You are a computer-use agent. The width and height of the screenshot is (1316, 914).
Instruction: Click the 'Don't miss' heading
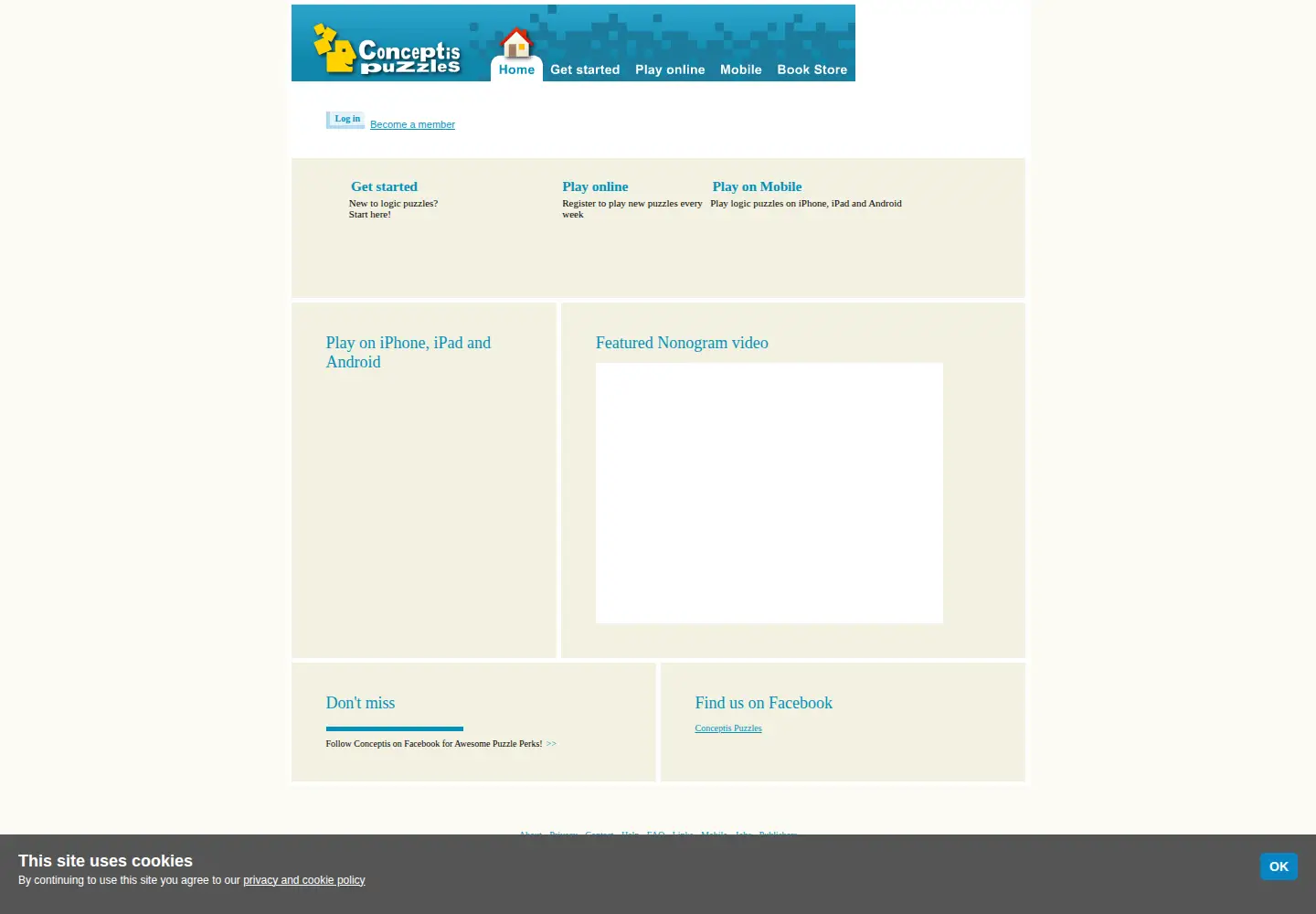tap(360, 703)
